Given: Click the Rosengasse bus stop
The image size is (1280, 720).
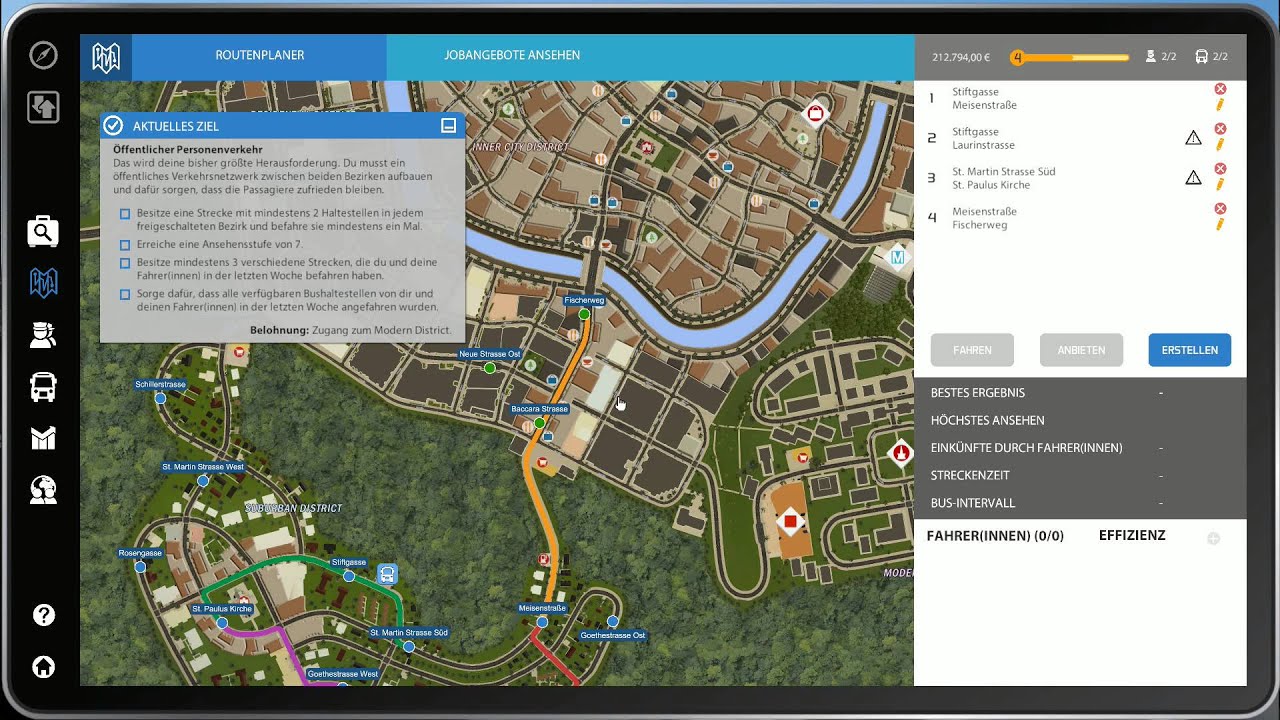Looking at the screenshot, I should pos(140,567).
